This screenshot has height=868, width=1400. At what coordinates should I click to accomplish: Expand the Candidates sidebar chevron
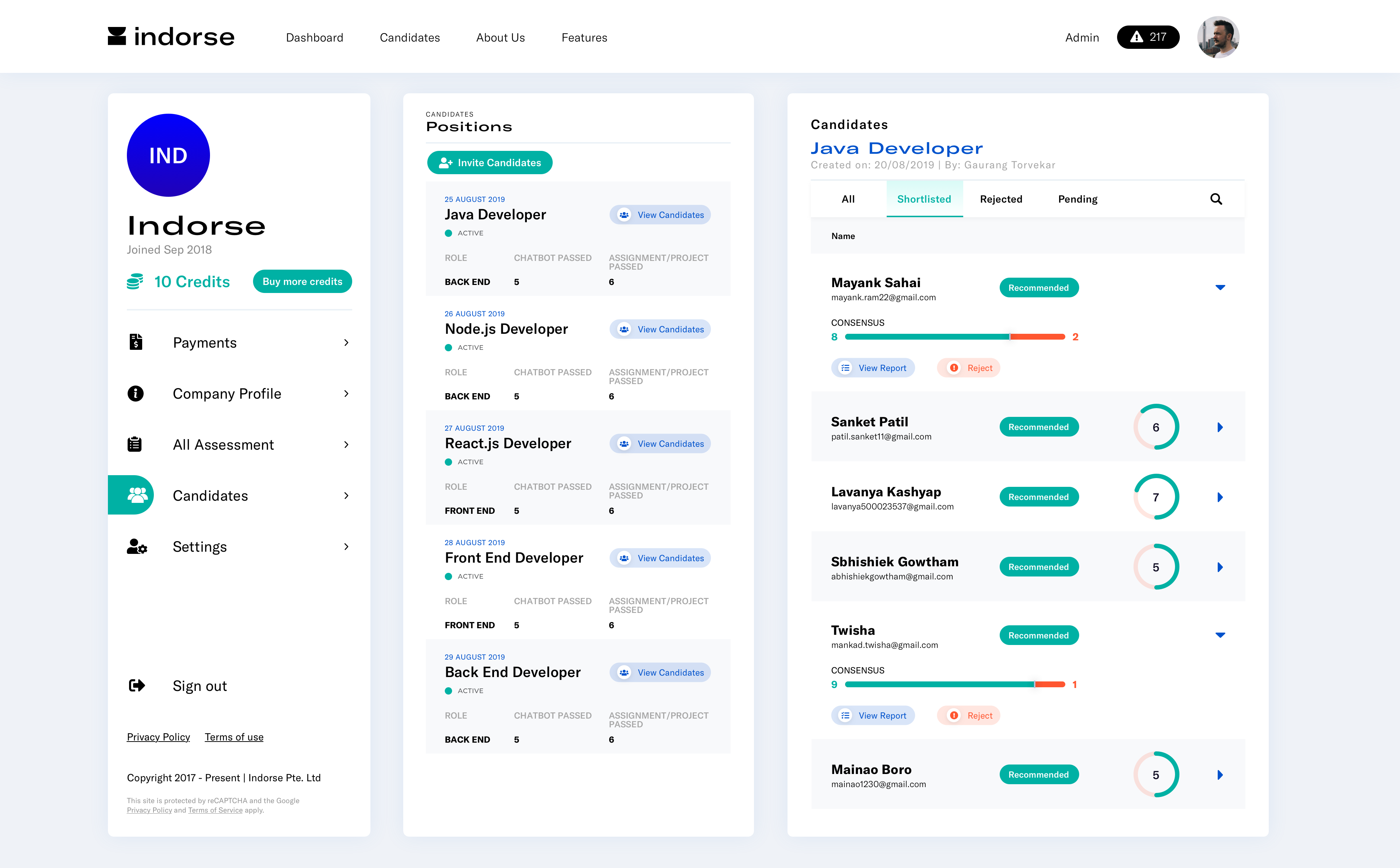coord(346,496)
